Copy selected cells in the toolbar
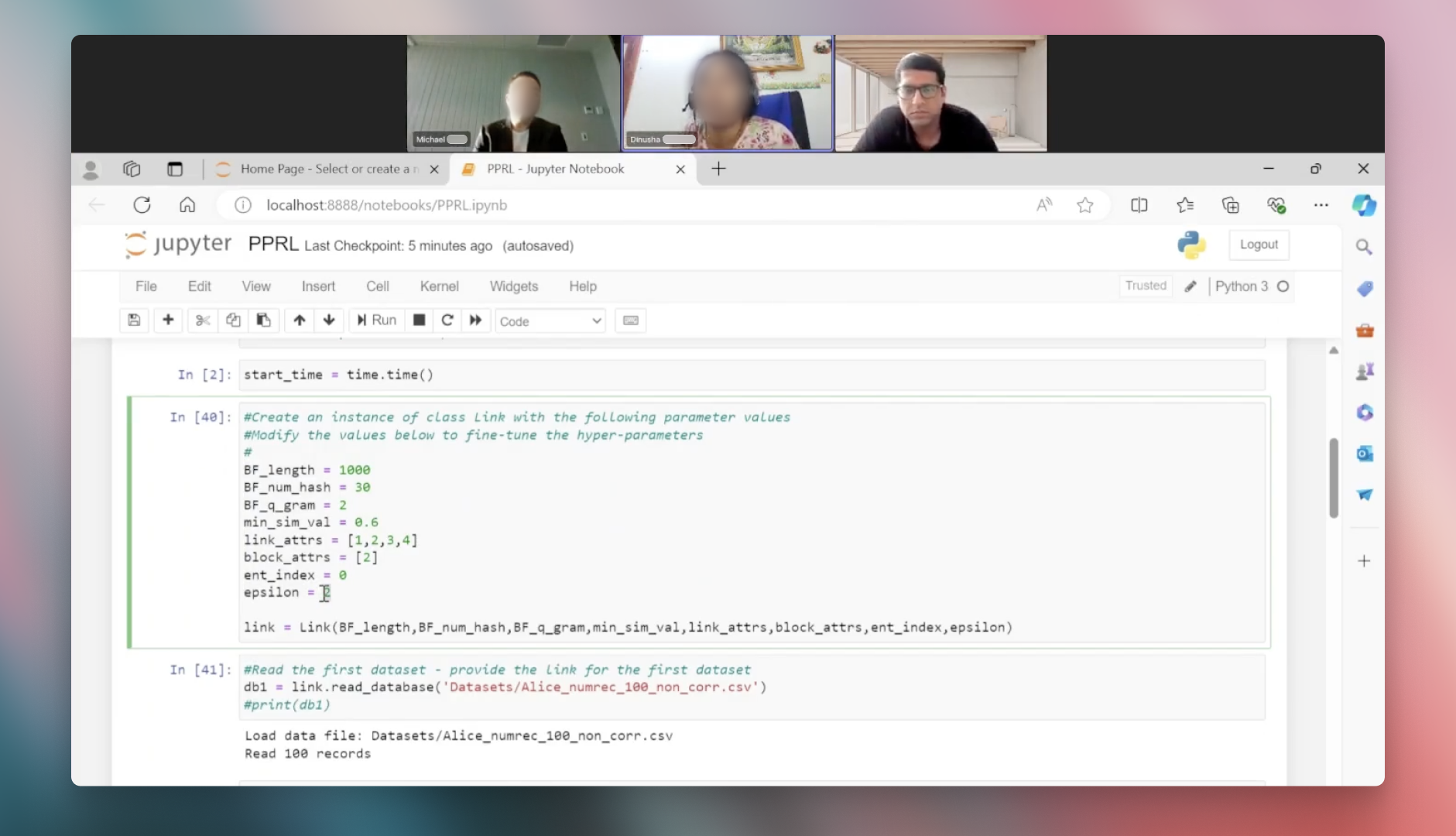1456x836 pixels. pos(233,320)
